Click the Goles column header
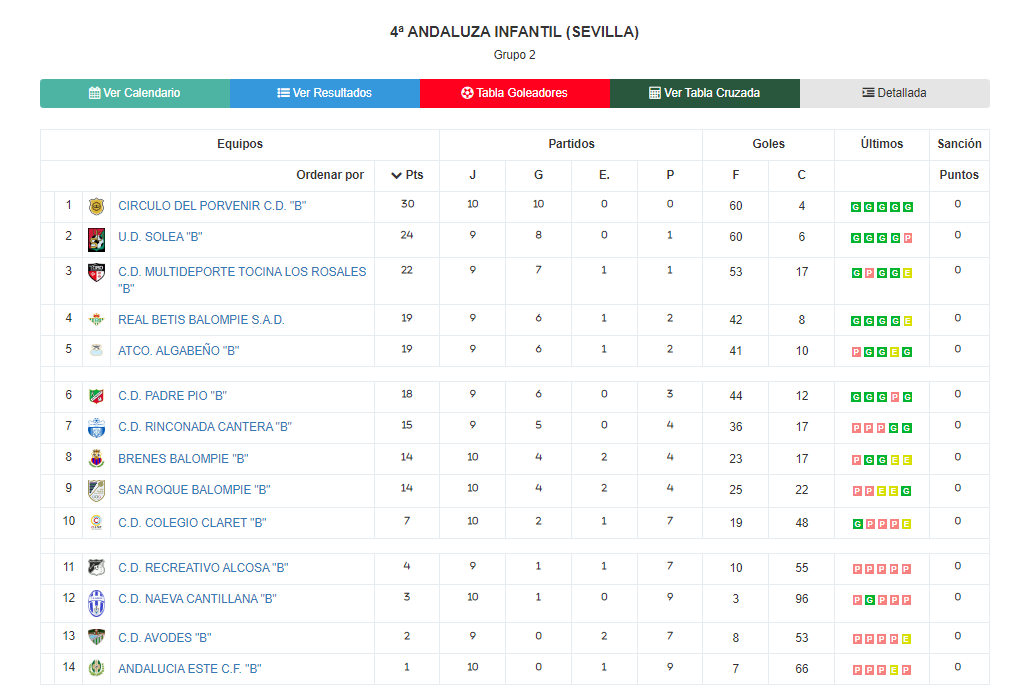Screen dimensions: 1009x692 pyautogui.click(x=769, y=144)
